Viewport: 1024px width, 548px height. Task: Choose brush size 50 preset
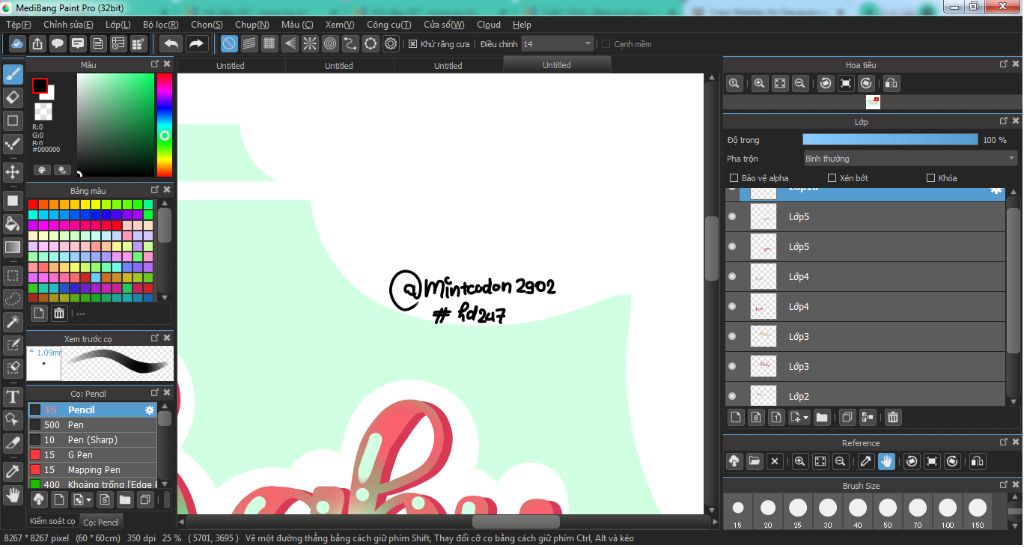pos(888,511)
